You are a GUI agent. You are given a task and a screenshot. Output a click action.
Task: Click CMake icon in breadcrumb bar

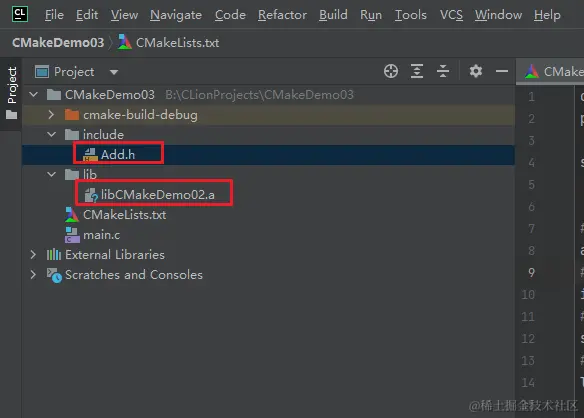point(124,42)
